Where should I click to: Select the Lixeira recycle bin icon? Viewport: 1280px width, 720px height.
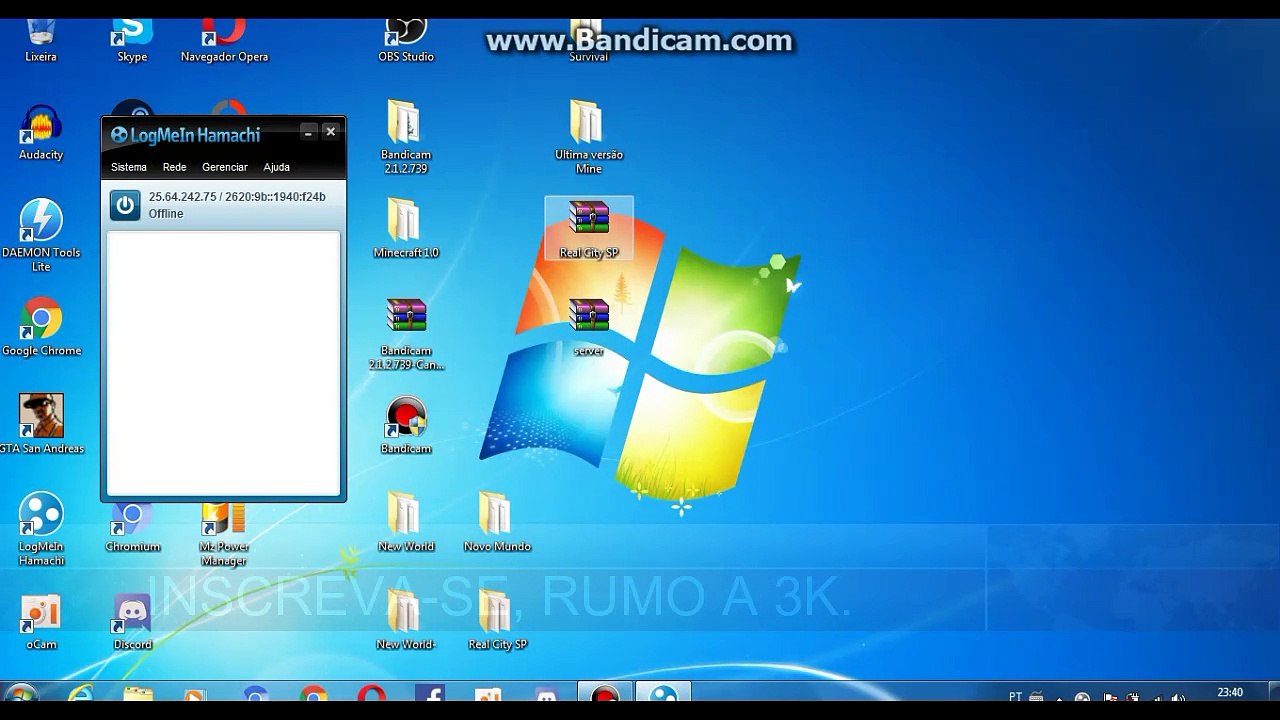coord(41,40)
